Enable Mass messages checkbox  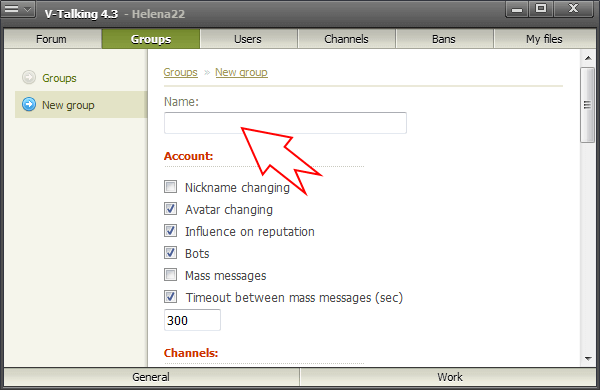[171, 275]
